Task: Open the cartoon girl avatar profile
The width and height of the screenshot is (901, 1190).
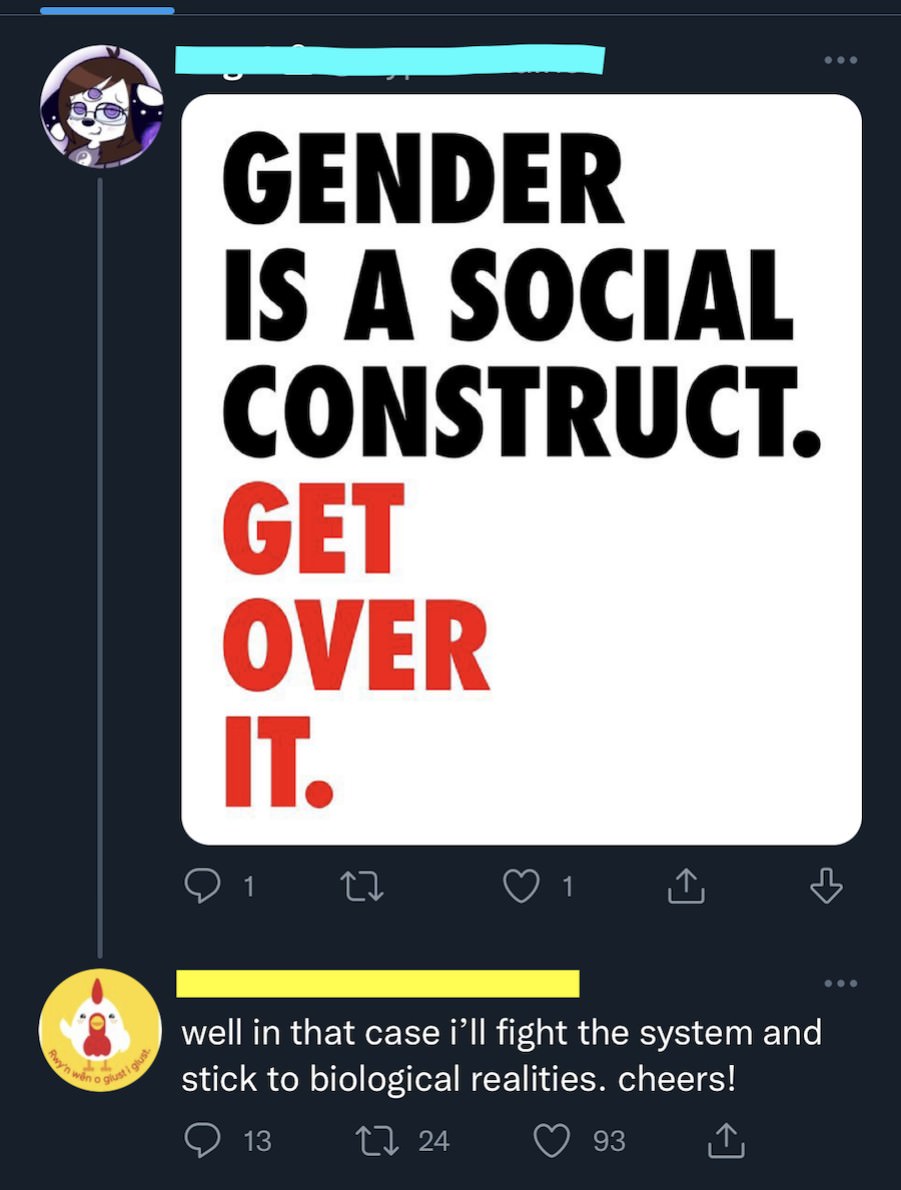Action: click(x=101, y=107)
